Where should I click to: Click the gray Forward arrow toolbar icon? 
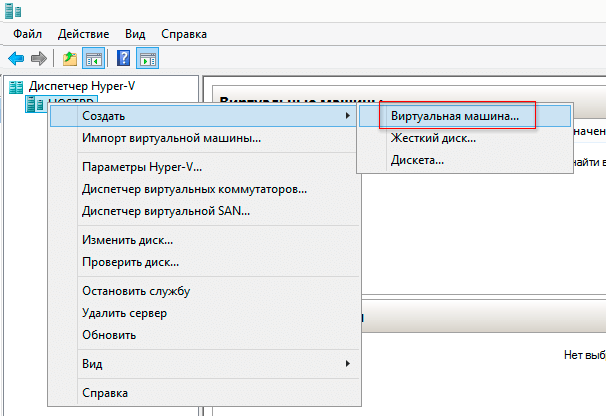click(x=39, y=59)
